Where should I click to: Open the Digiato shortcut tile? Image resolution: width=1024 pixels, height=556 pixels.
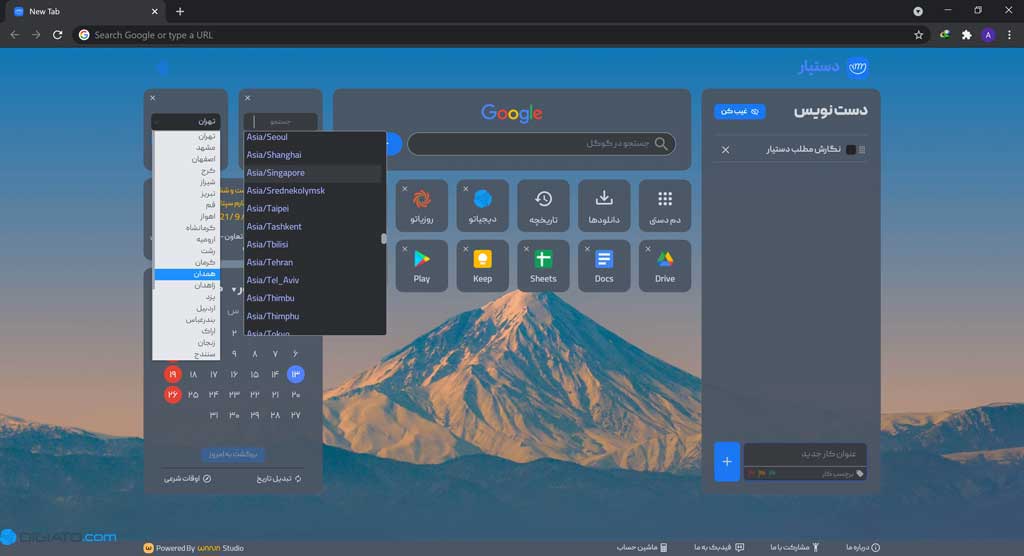tap(483, 206)
